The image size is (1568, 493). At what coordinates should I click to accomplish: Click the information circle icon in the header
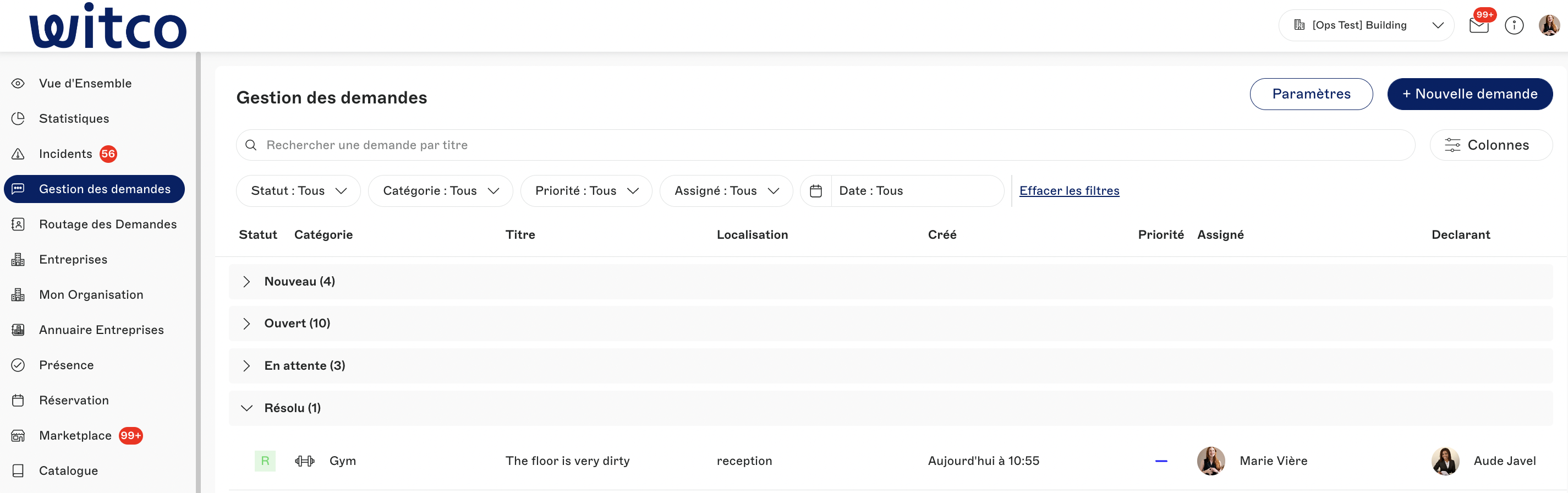1514,25
